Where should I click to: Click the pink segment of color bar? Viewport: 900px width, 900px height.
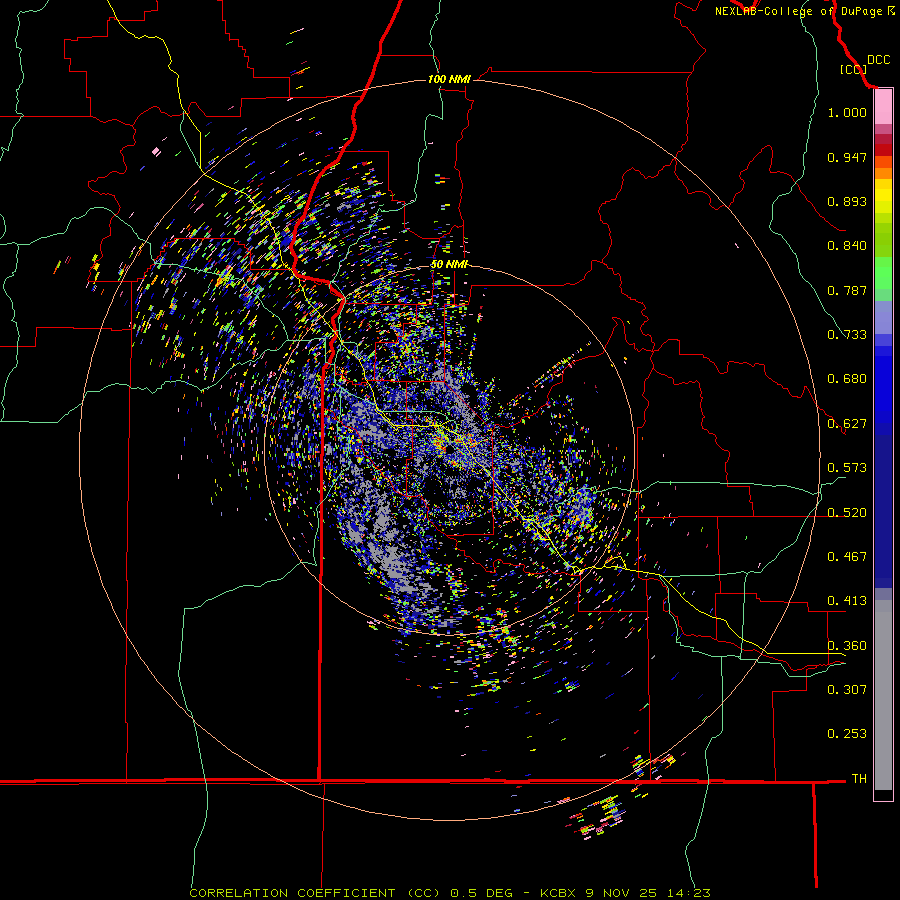(x=883, y=107)
